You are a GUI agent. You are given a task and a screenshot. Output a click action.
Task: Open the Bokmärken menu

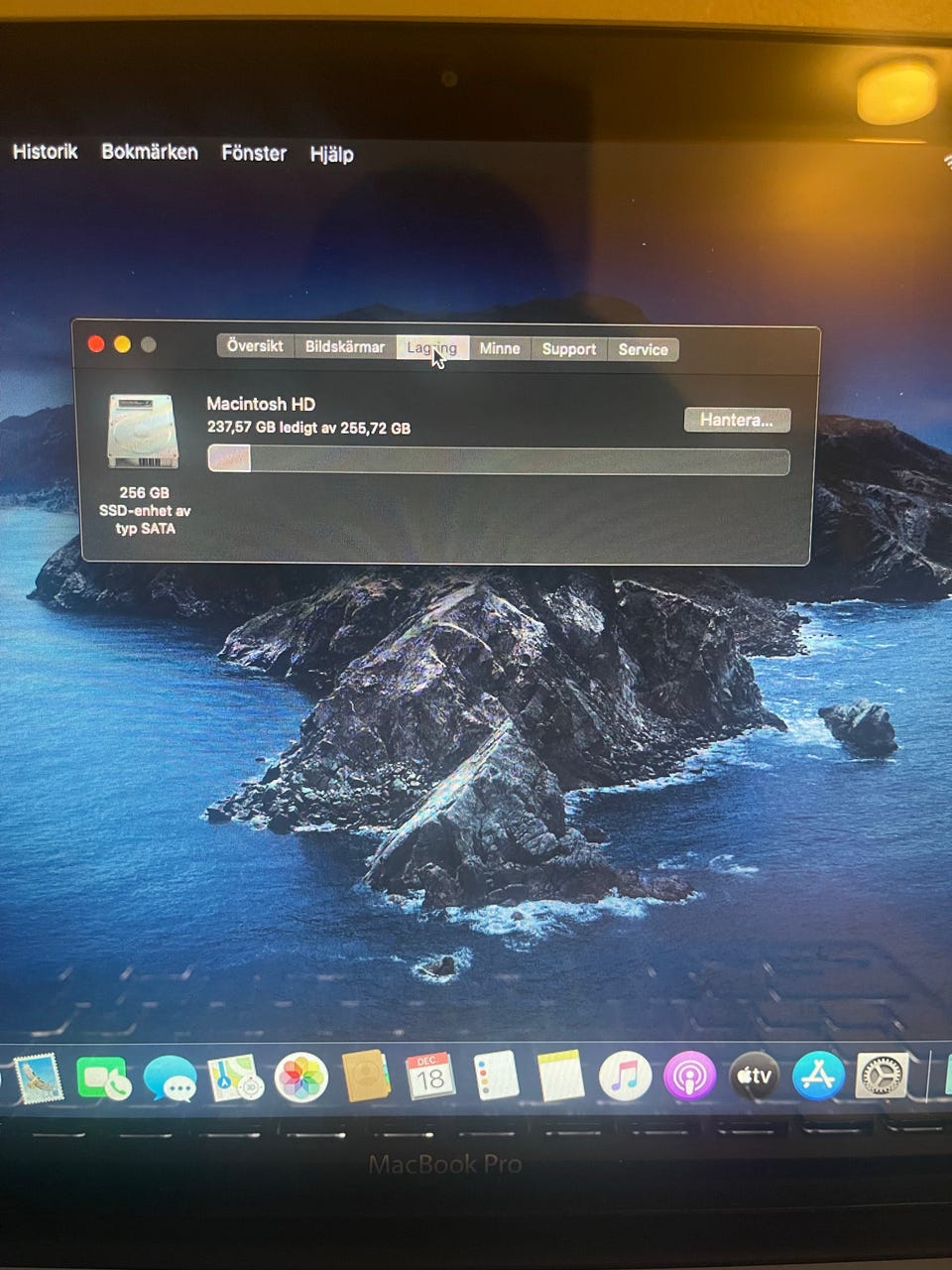pyautogui.click(x=150, y=153)
